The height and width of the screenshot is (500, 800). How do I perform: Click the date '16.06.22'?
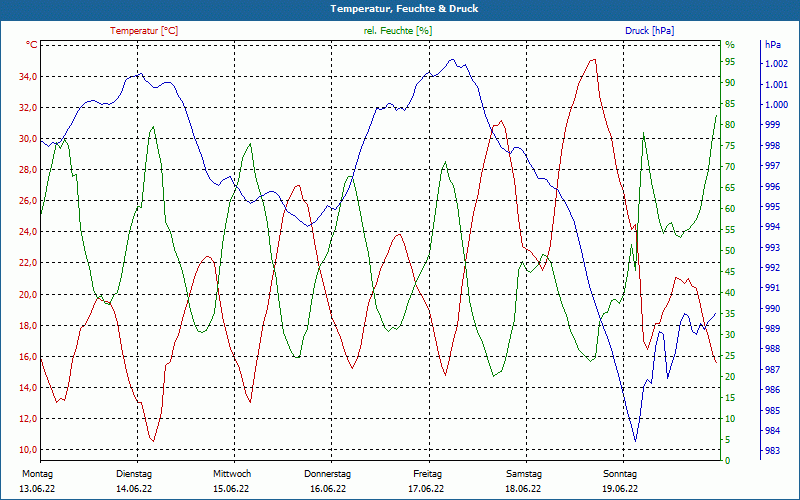pyautogui.click(x=328, y=489)
